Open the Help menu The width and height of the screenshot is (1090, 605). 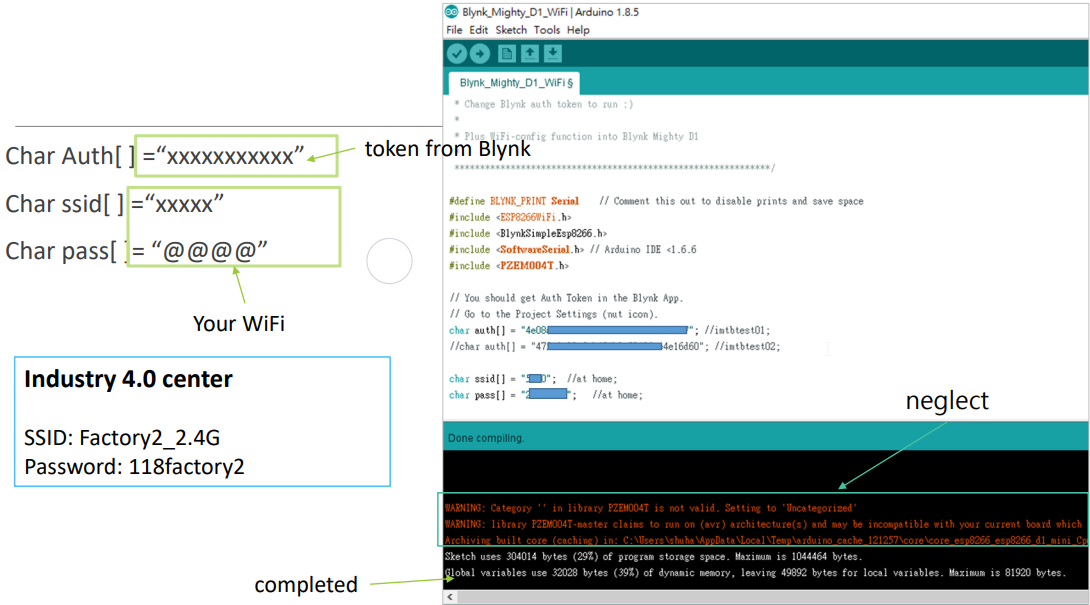pyautogui.click(x=578, y=30)
